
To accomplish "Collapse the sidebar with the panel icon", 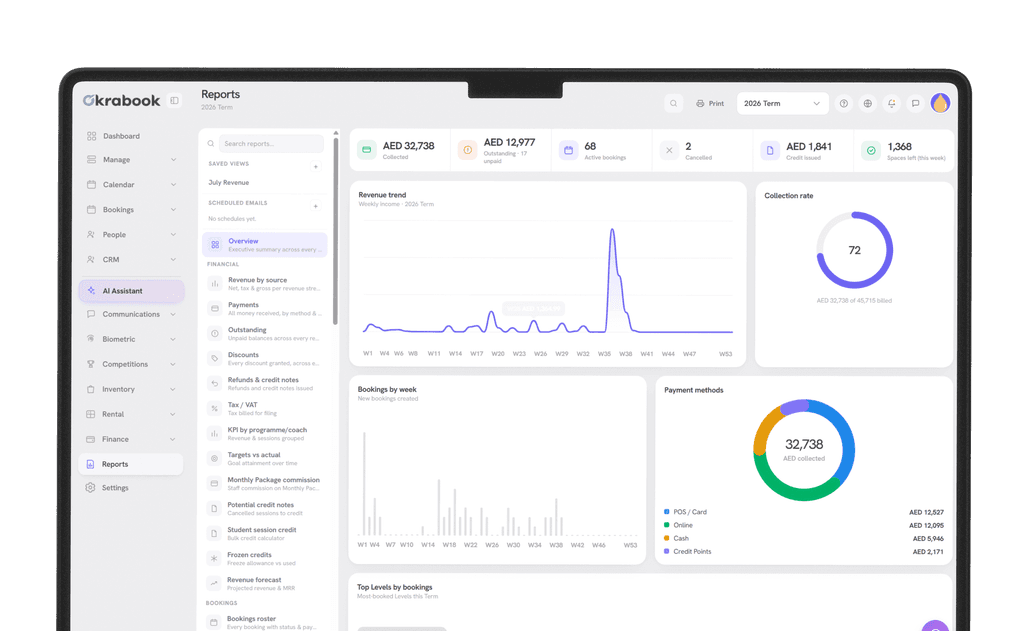I will tap(174, 101).
